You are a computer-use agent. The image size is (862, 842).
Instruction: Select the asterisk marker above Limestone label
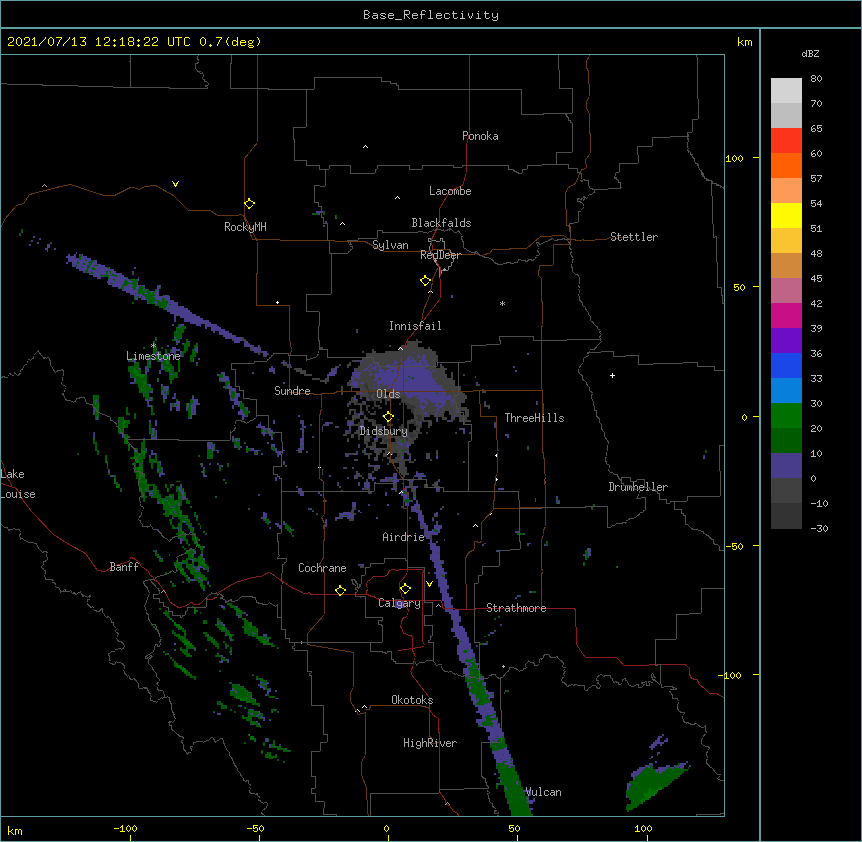pos(153,346)
